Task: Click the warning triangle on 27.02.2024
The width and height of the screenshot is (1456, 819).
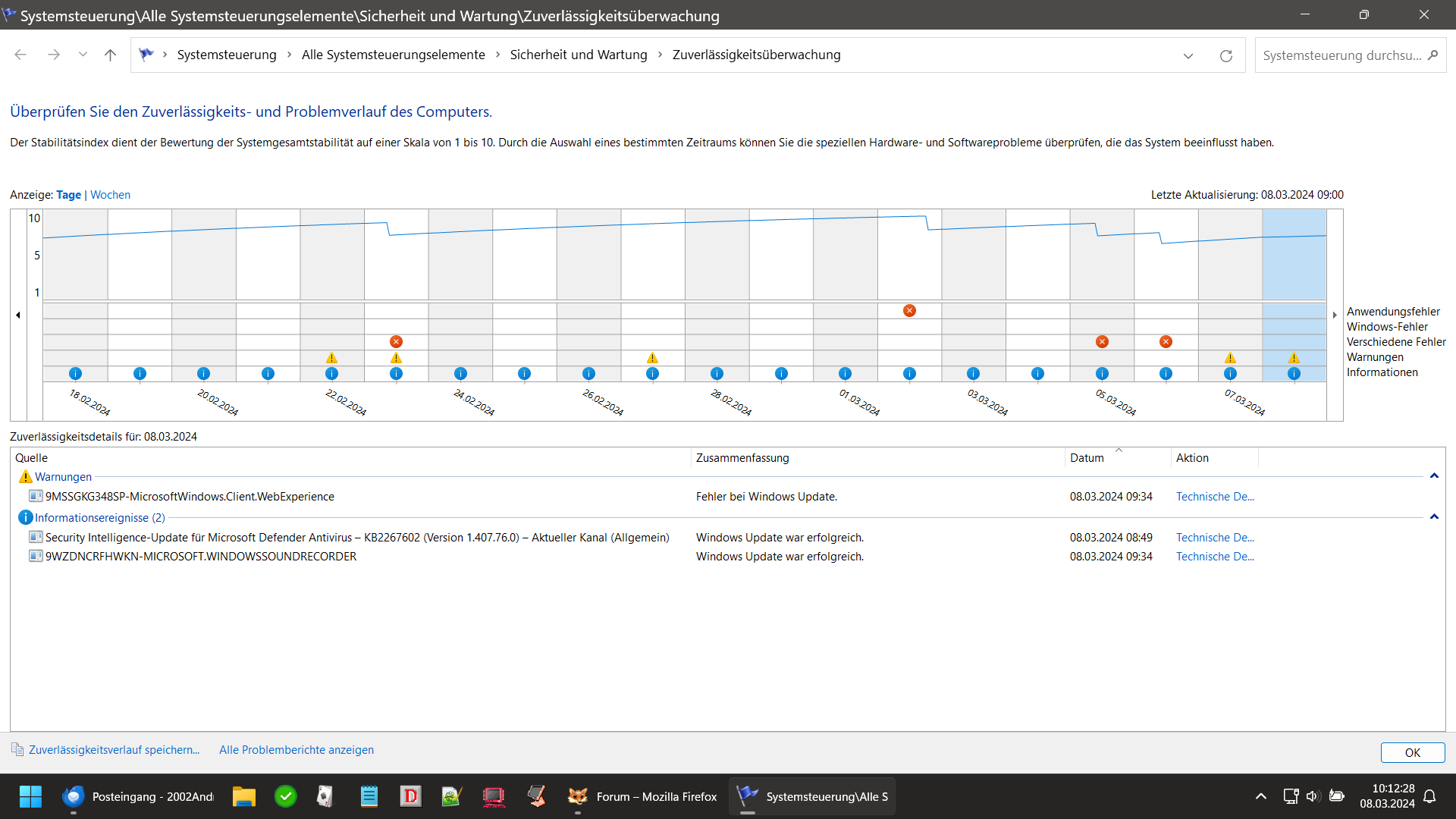Action: tap(652, 358)
